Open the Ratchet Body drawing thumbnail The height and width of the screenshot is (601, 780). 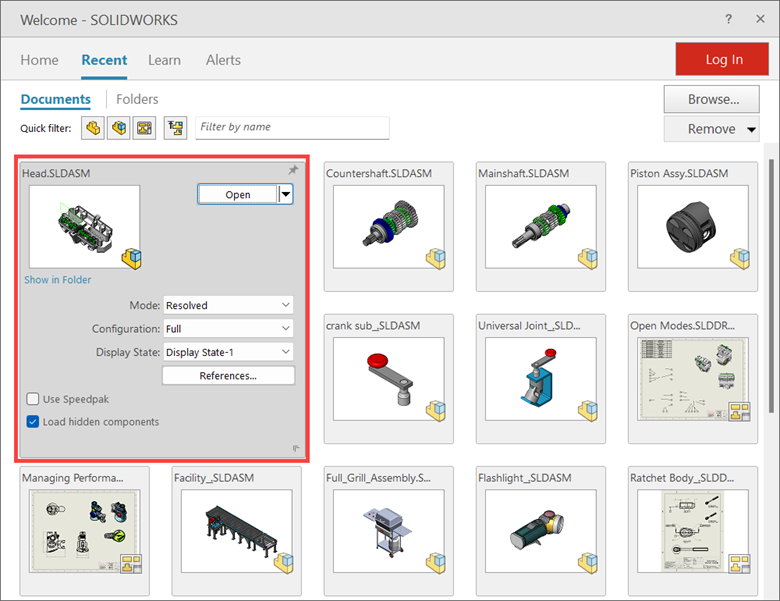[693, 531]
